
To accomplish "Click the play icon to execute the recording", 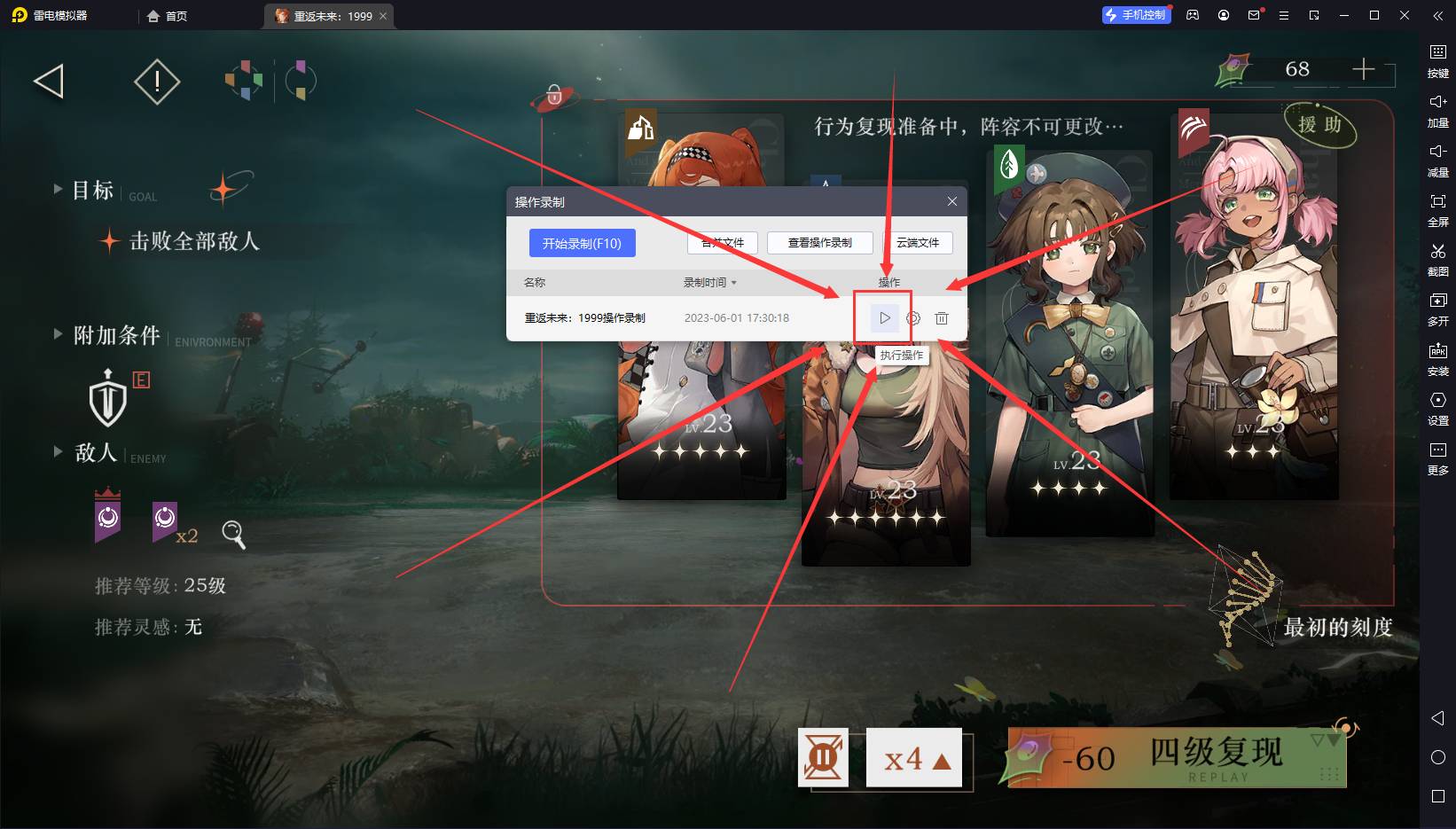I will coord(884,318).
